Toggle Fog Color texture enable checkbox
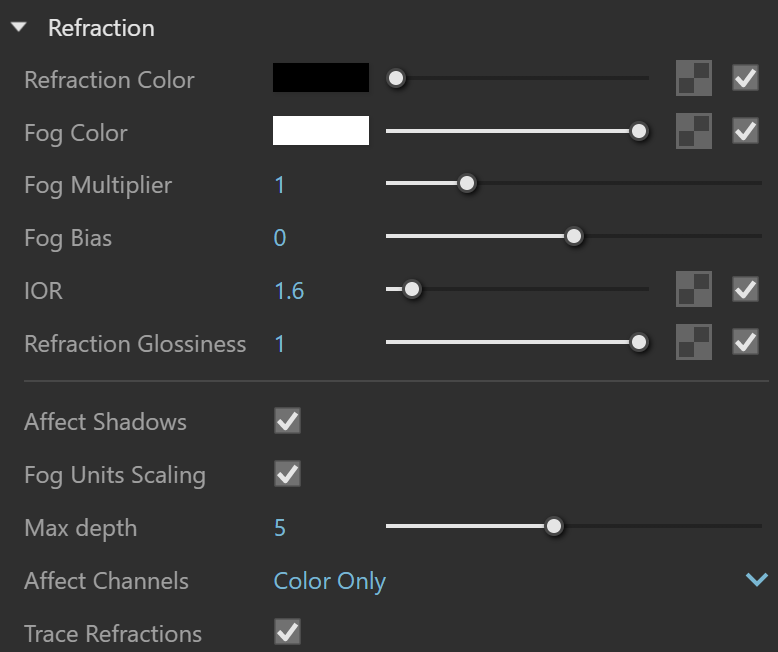Screen dimensions: 778x652 click(x=745, y=131)
